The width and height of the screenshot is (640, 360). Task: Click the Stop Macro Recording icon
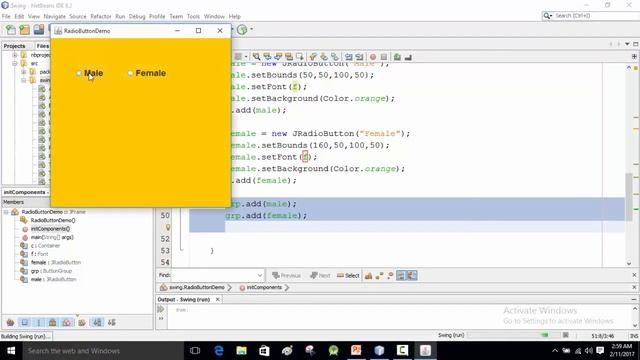point(384,57)
